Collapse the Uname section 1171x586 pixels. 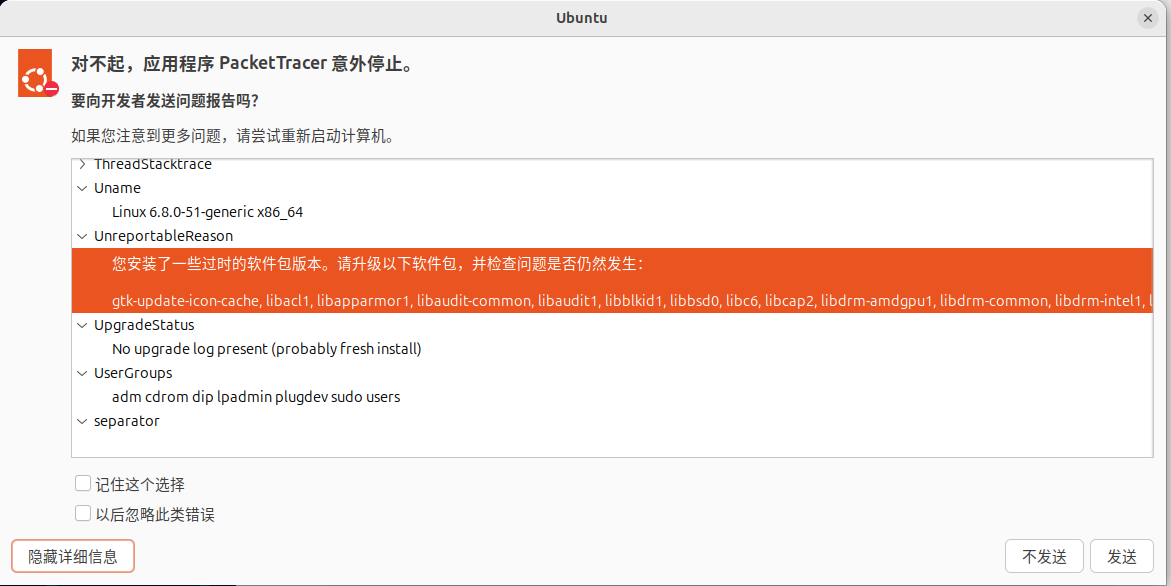82,188
